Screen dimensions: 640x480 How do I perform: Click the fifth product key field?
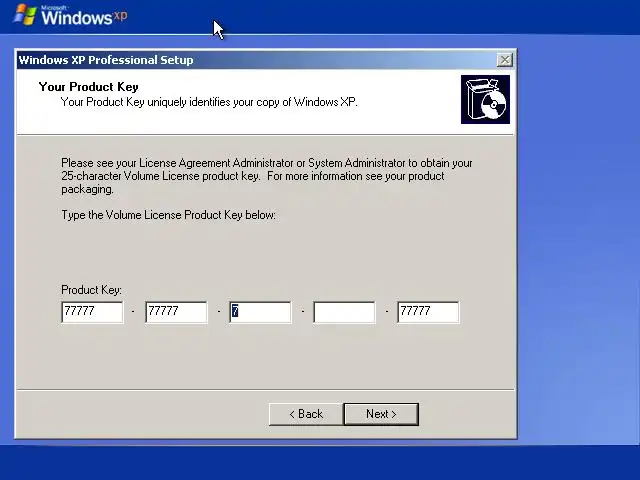[x=428, y=312]
